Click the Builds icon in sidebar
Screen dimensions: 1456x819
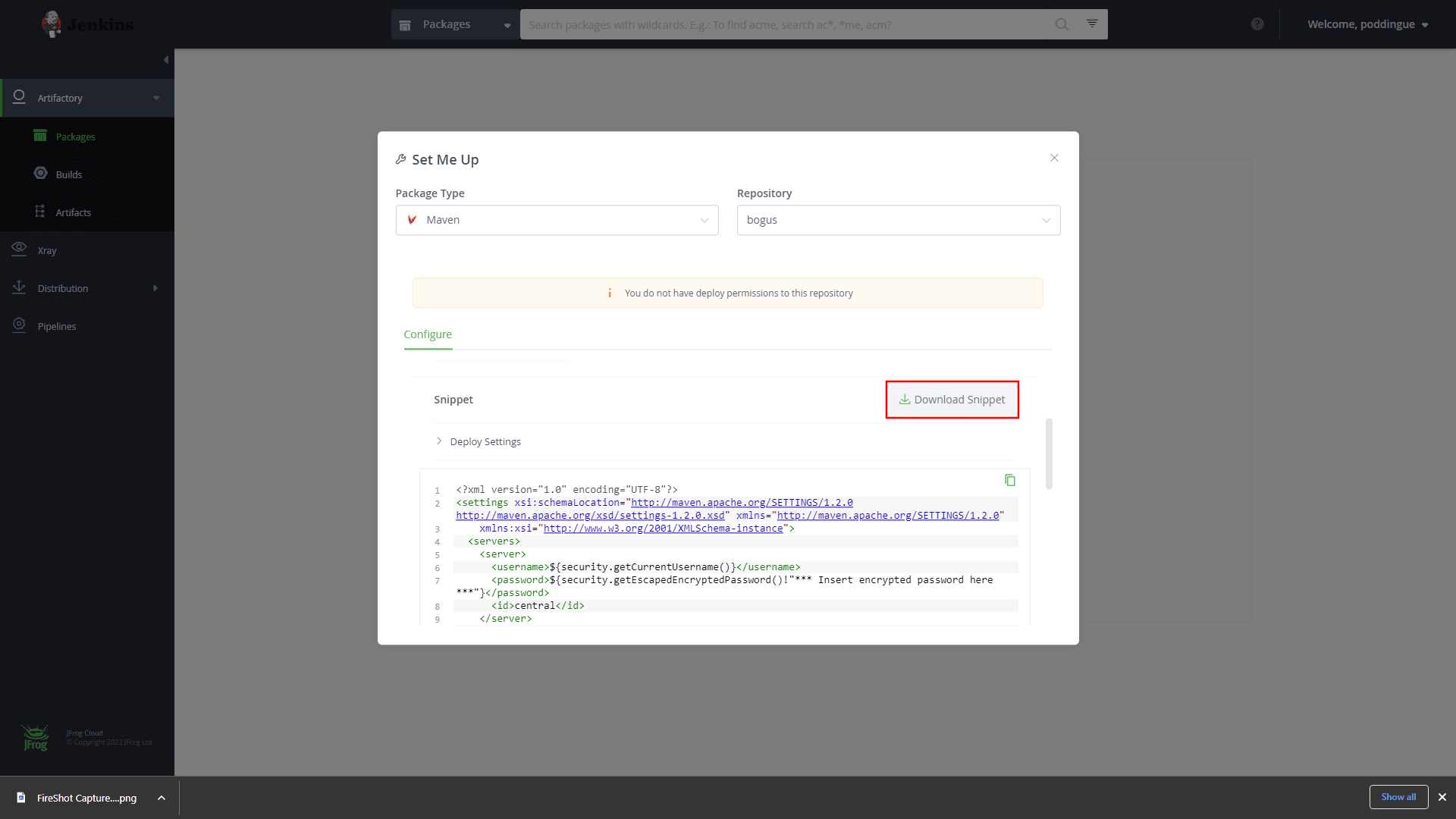tap(41, 174)
